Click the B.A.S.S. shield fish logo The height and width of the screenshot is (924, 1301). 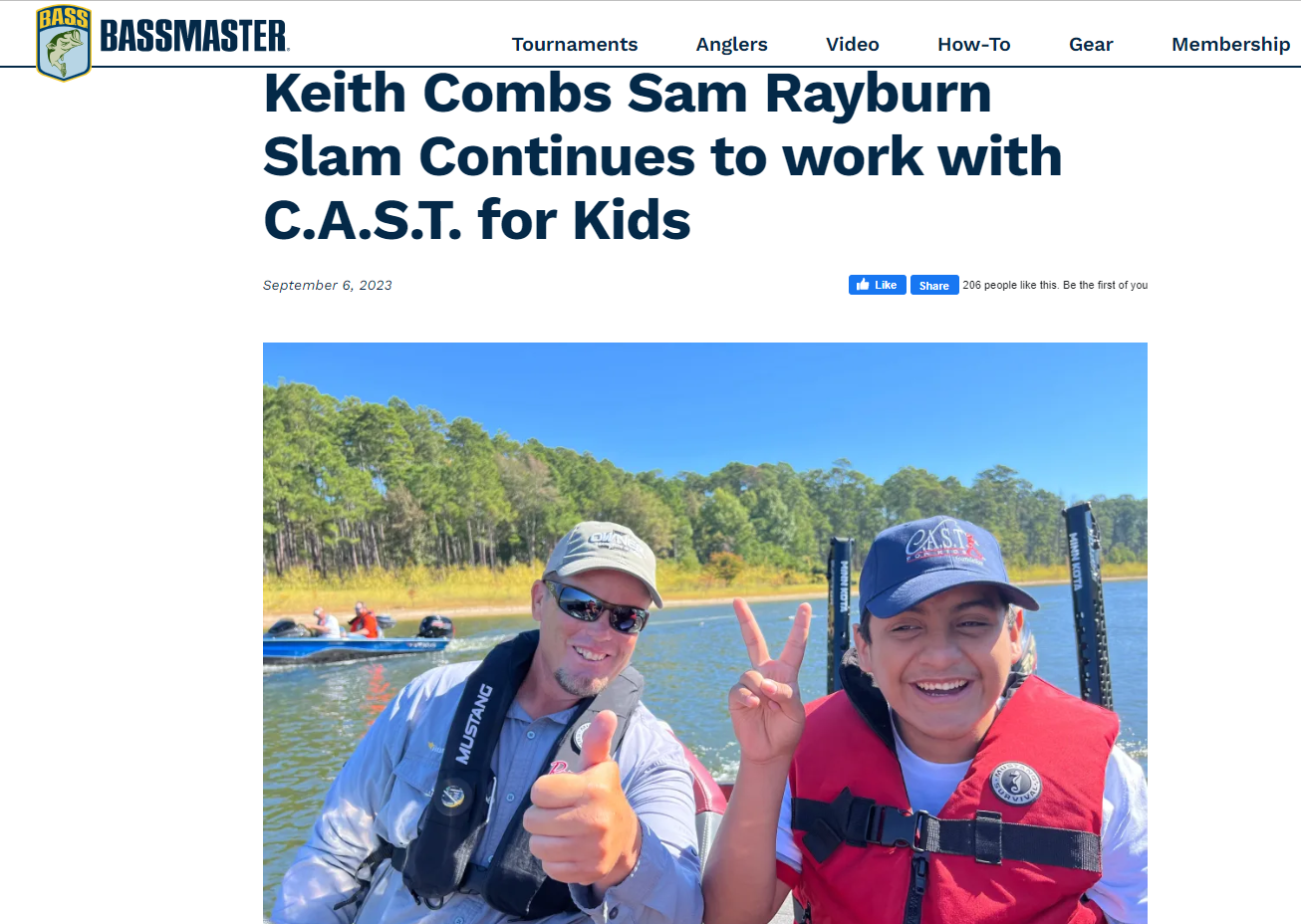(x=64, y=43)
